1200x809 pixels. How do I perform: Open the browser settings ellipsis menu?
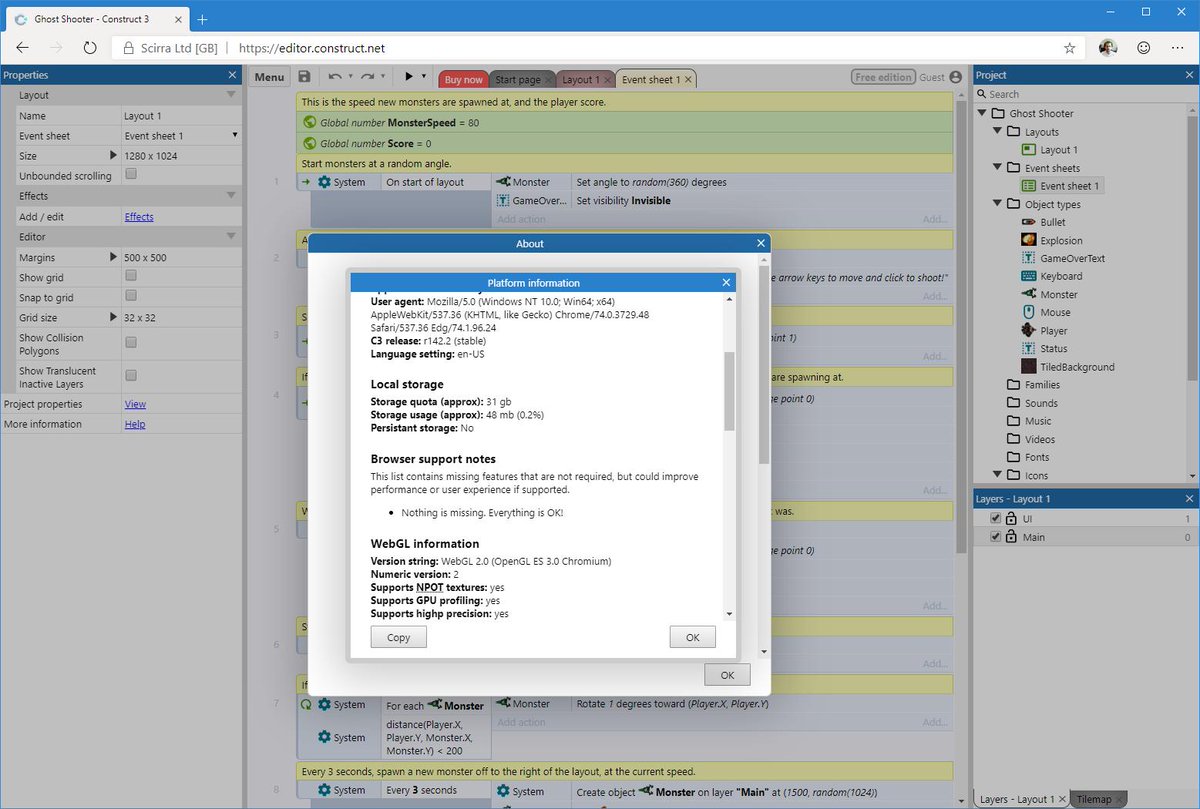click(x=1178, y=47)
